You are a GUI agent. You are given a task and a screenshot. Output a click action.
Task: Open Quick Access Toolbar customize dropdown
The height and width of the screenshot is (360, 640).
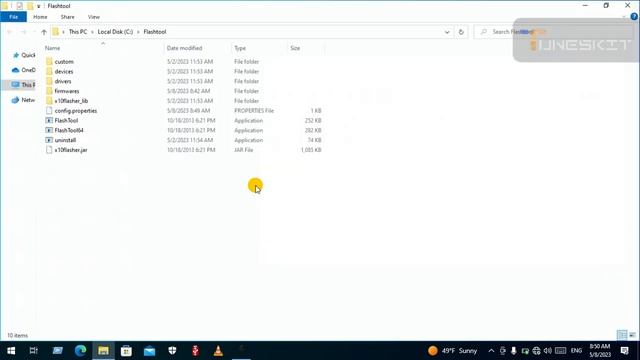coord(39,6)
